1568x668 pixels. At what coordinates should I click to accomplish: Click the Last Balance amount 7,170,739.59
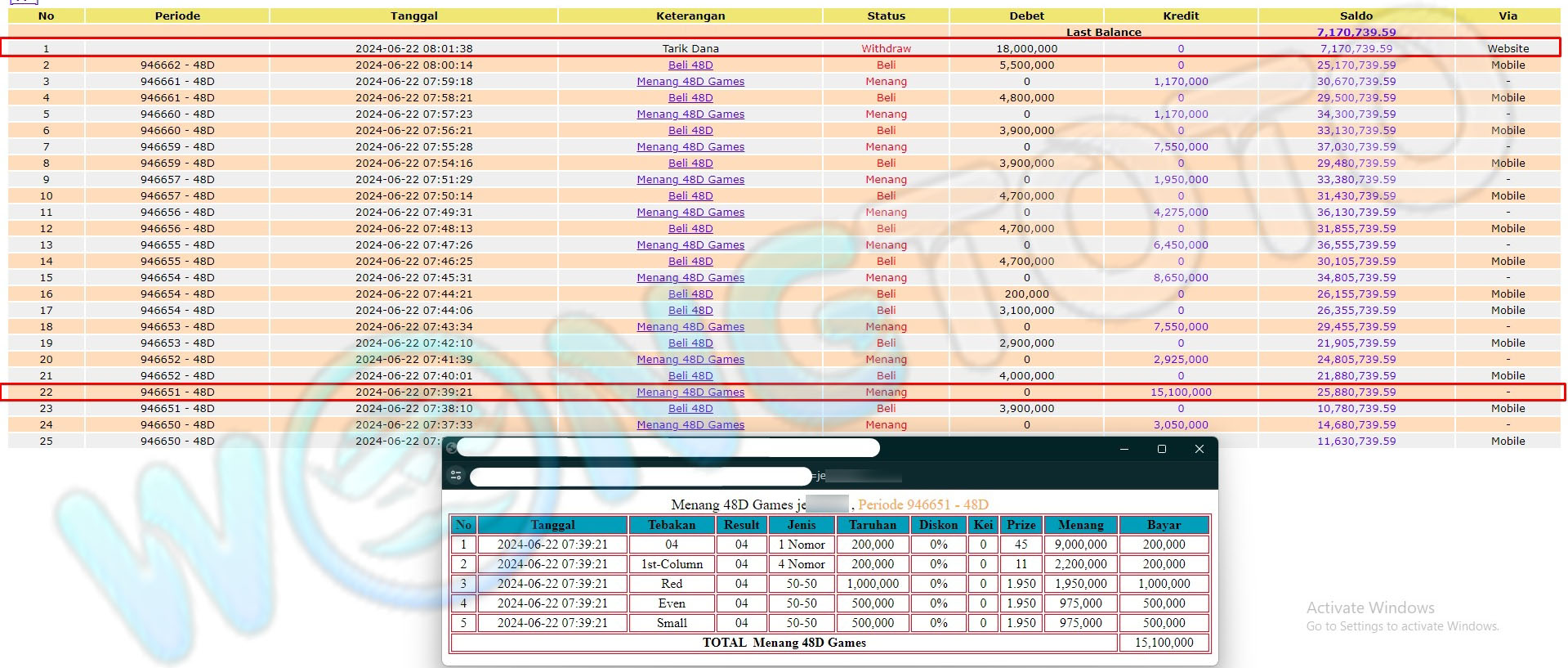click(x=1356, y=33)
